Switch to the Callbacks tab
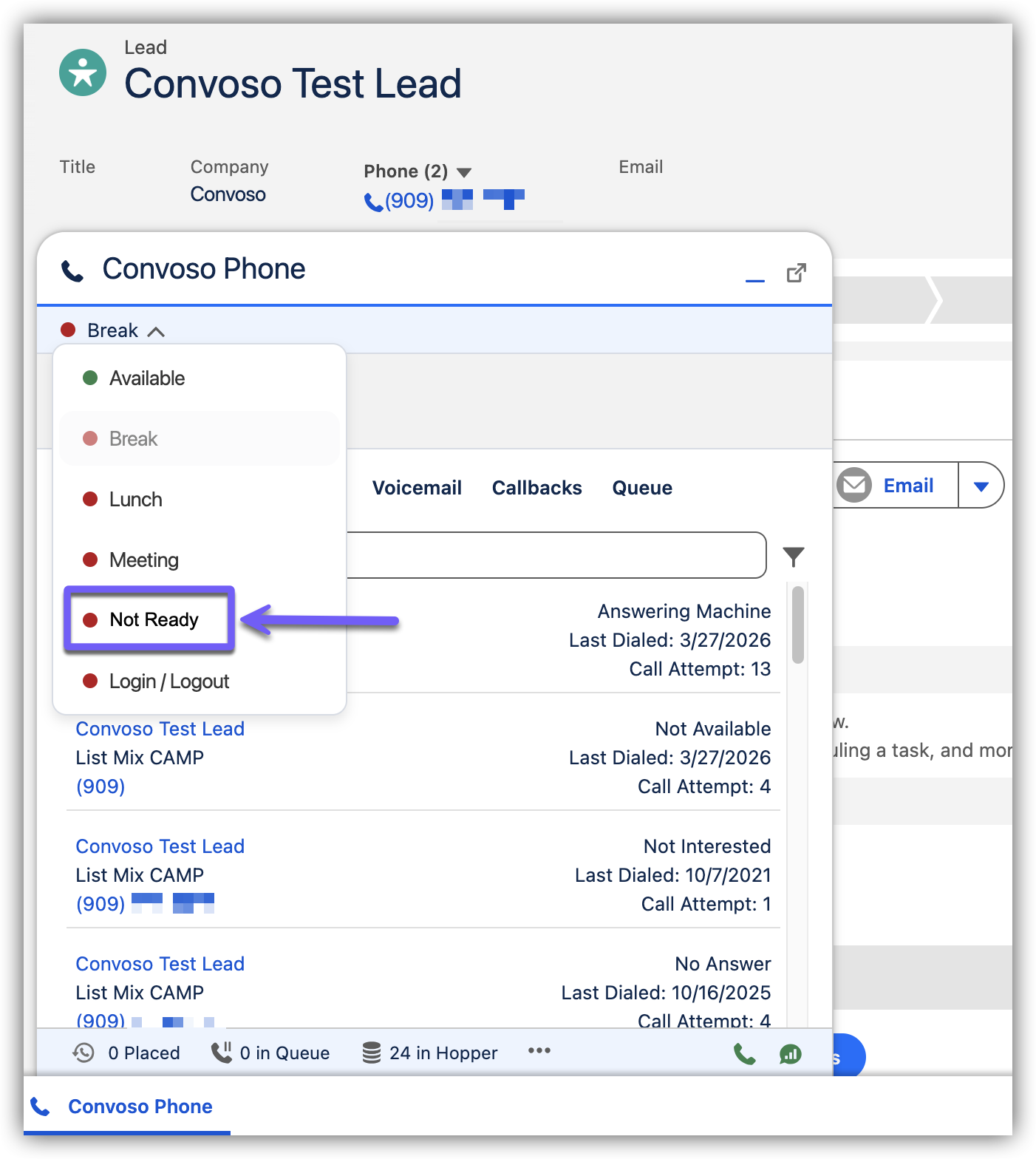This screenshot has width=1036, height=1159. pyautogui.click(x=536, y=488)
